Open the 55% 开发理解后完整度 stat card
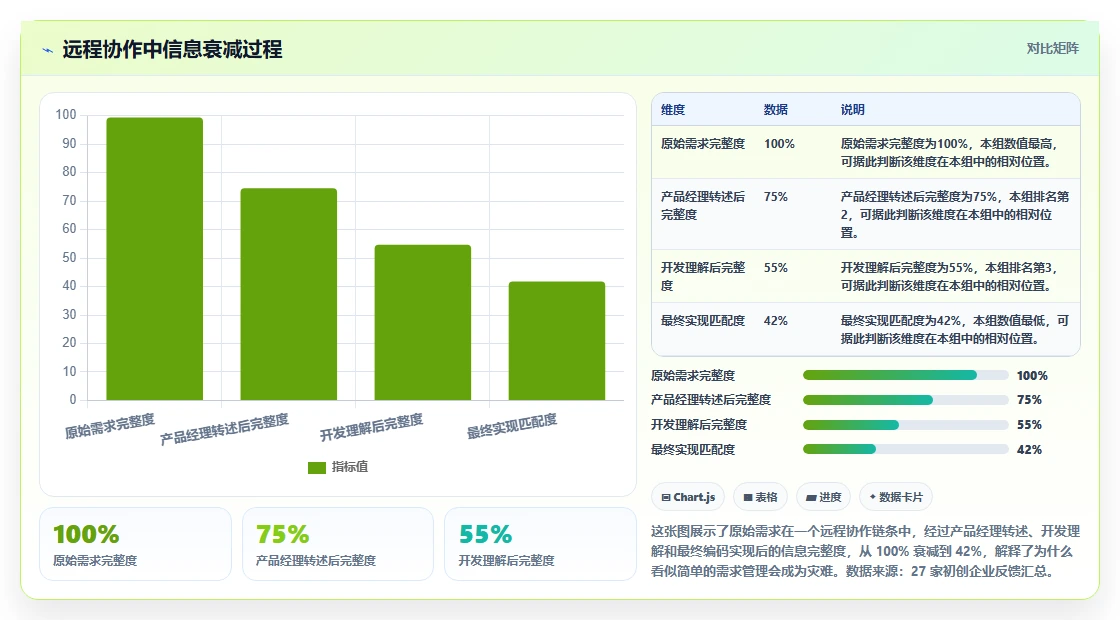1120x620 pixels. (x=540, y=544)
